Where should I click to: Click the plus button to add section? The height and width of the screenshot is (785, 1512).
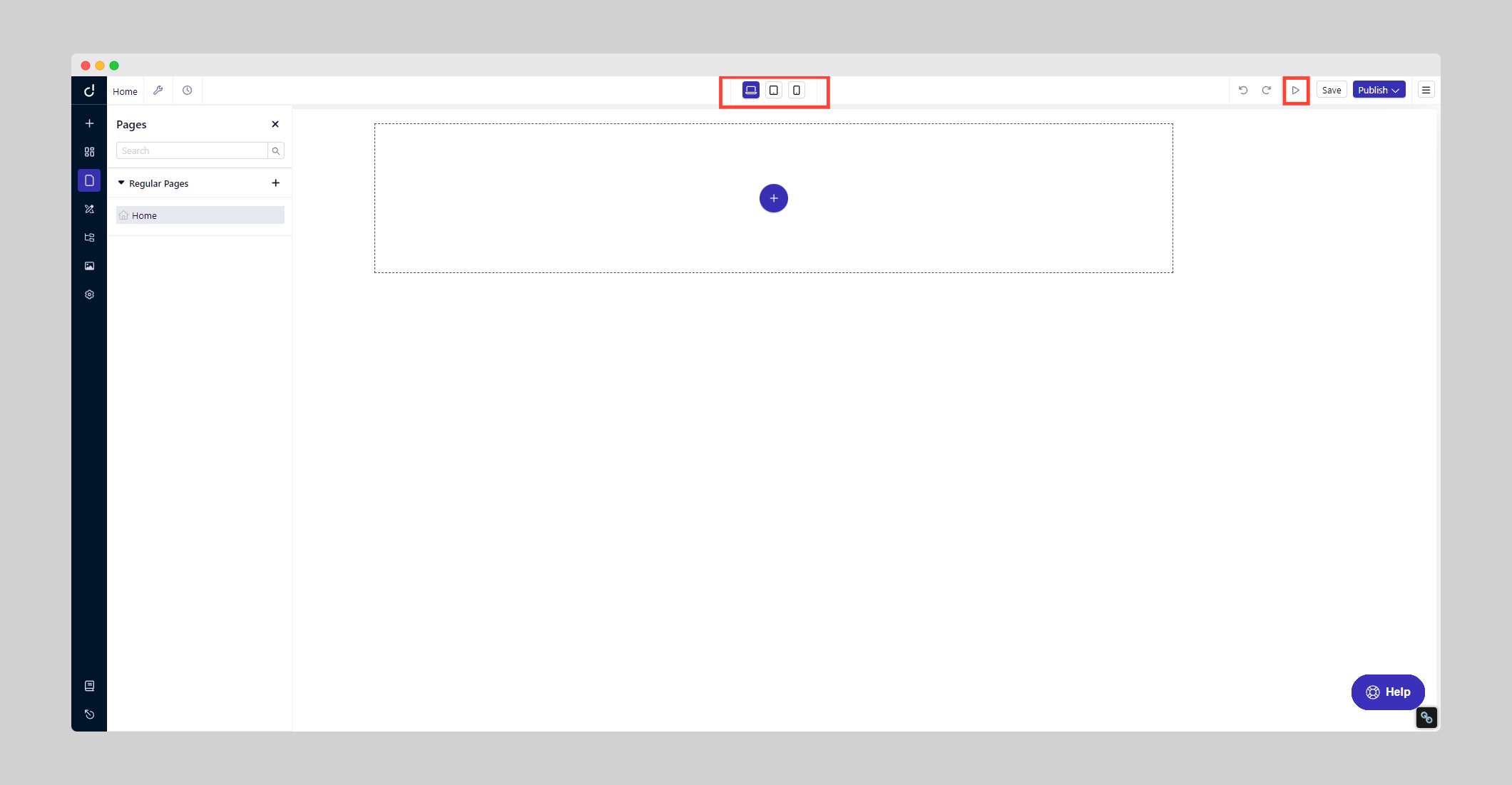pos(773,197)
